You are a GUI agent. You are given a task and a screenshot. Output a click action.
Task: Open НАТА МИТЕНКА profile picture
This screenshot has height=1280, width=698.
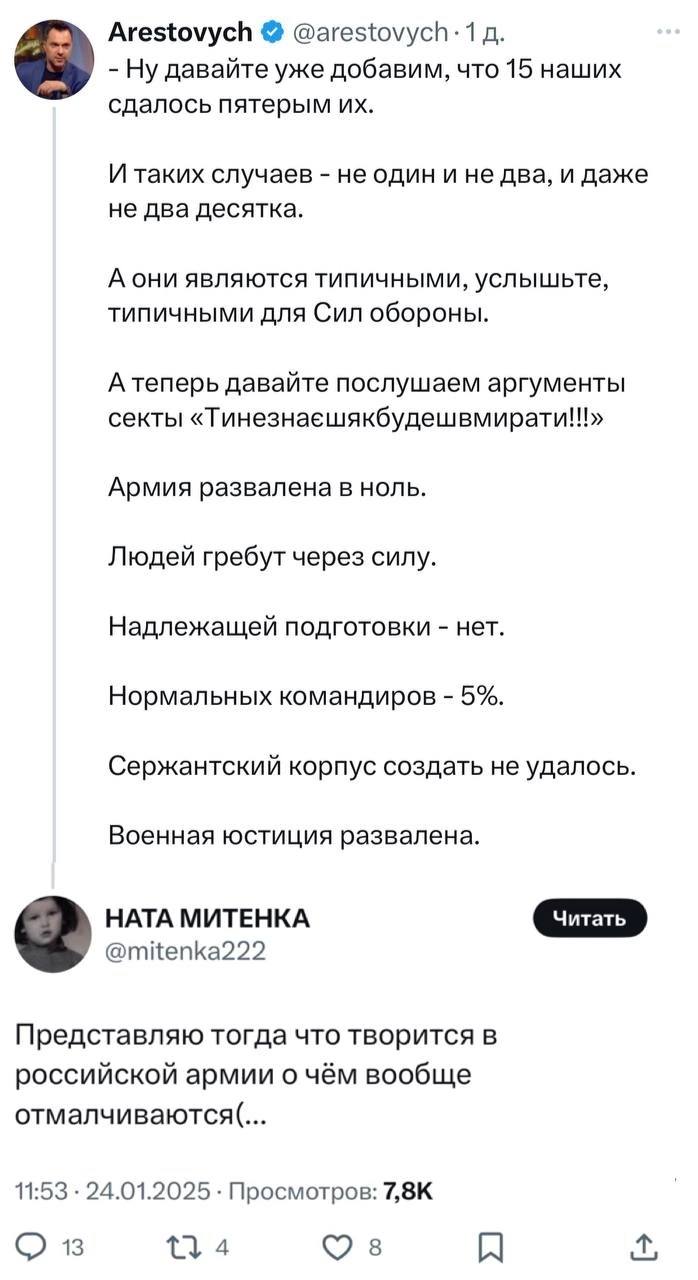(x=53, y=934)
